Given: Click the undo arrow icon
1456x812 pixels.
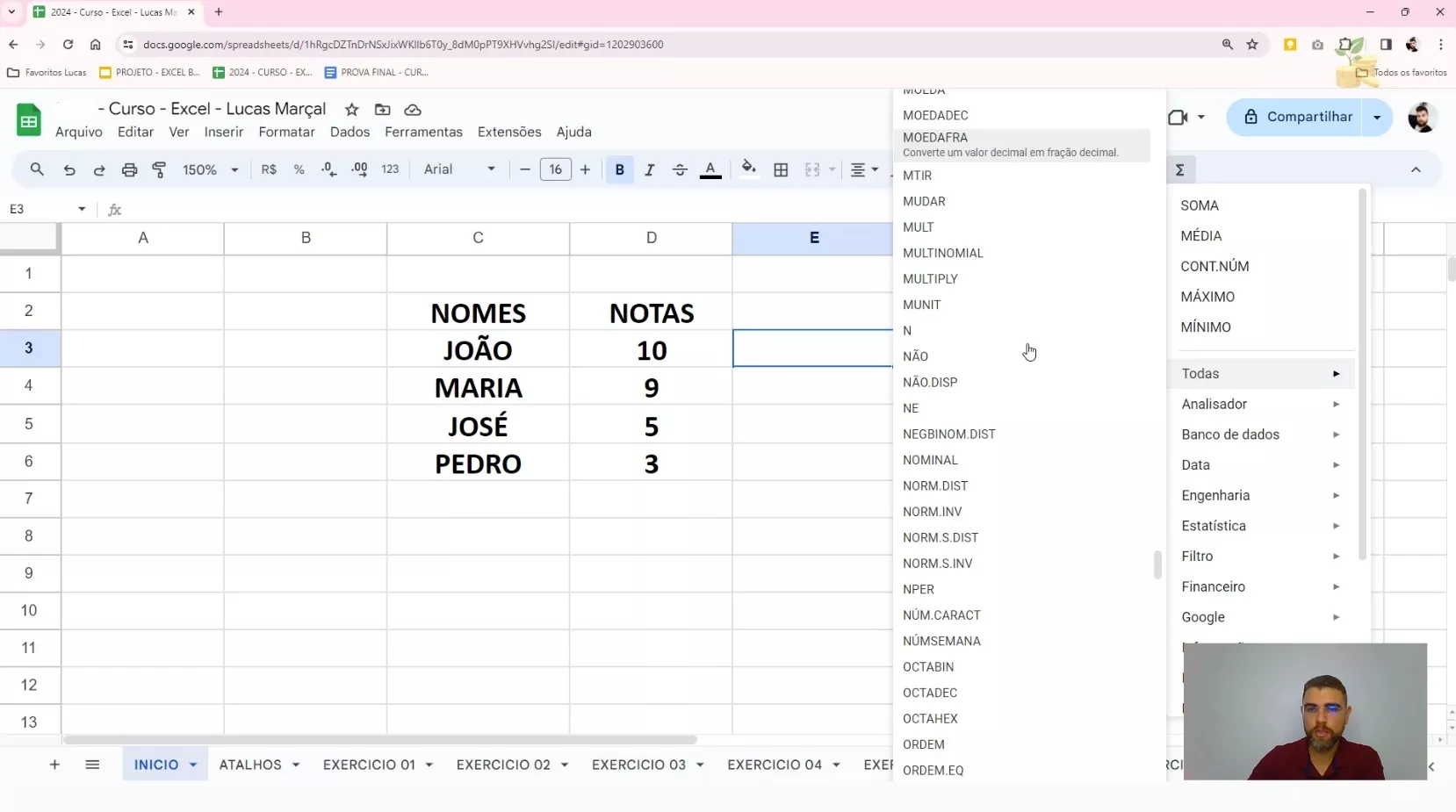Looking at the screenshot, I should click(69, 169).
